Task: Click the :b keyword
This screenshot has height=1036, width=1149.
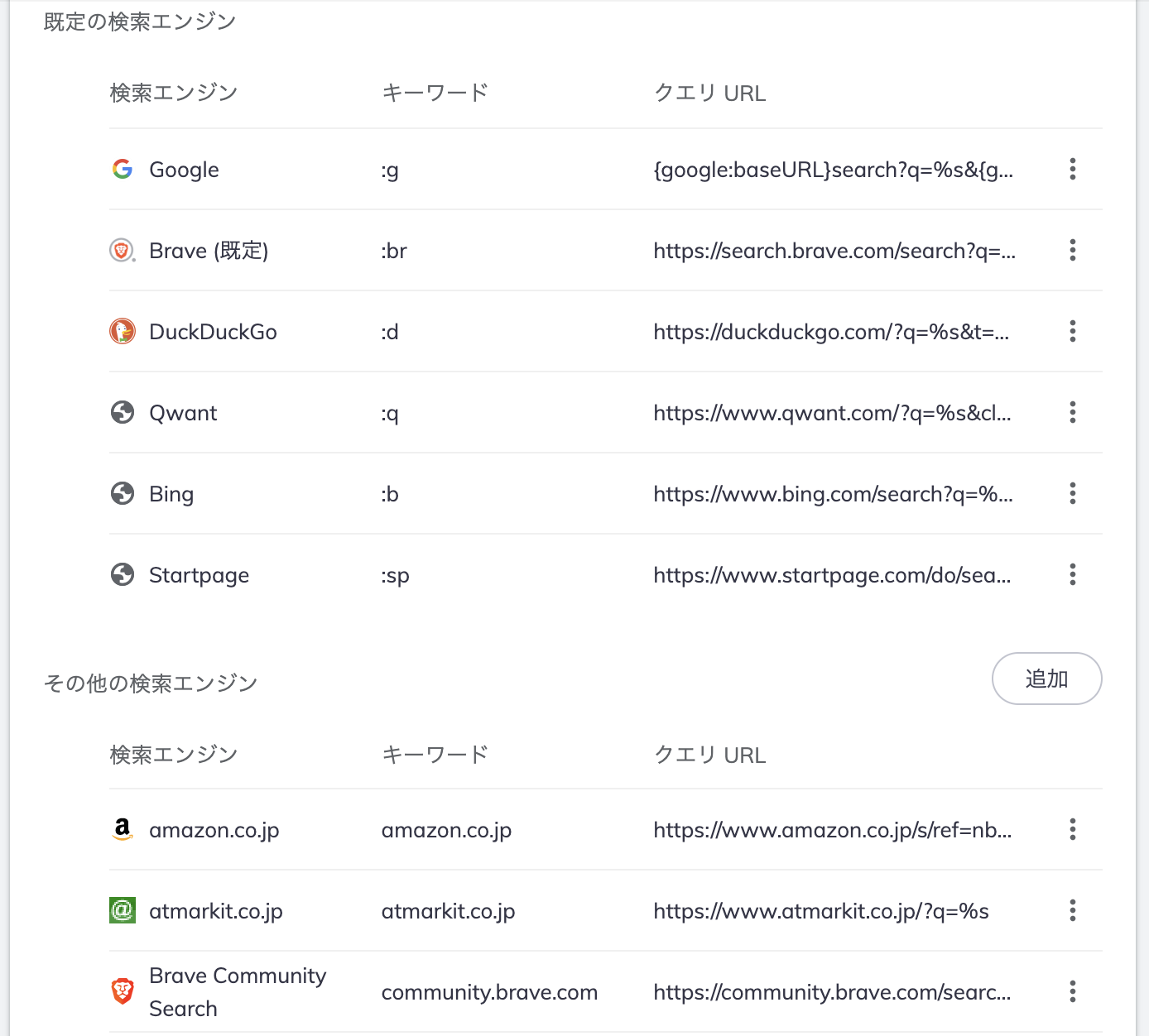Action: pos(390,494)
